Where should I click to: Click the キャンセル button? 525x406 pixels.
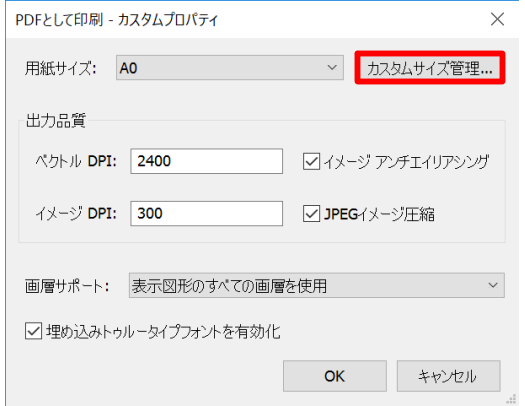point(448,376)
